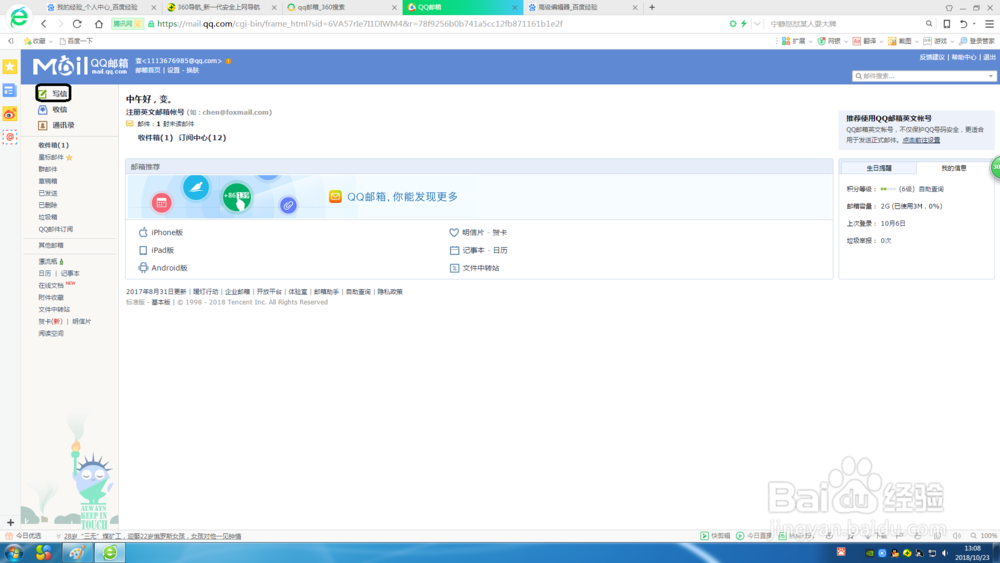
Task: Open a new browser tab
Action: point(652,8)
